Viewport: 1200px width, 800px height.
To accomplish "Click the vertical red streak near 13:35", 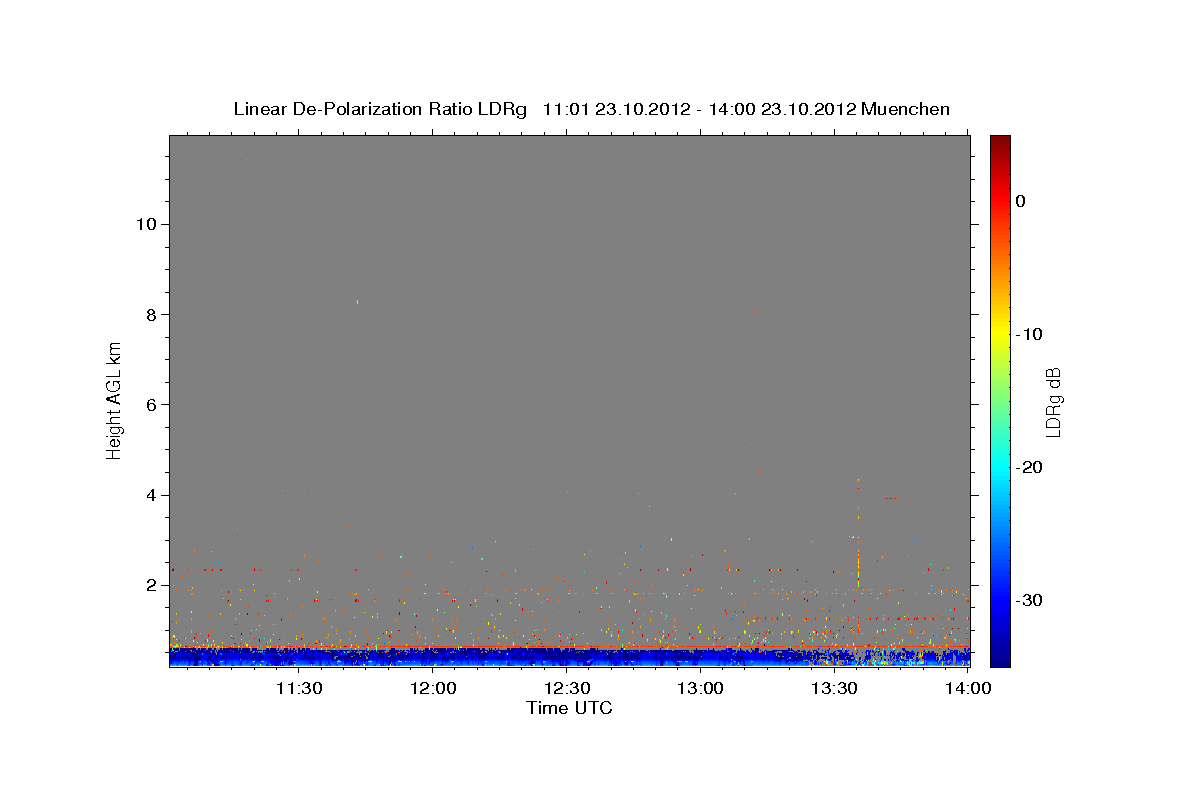I will 858,555.
